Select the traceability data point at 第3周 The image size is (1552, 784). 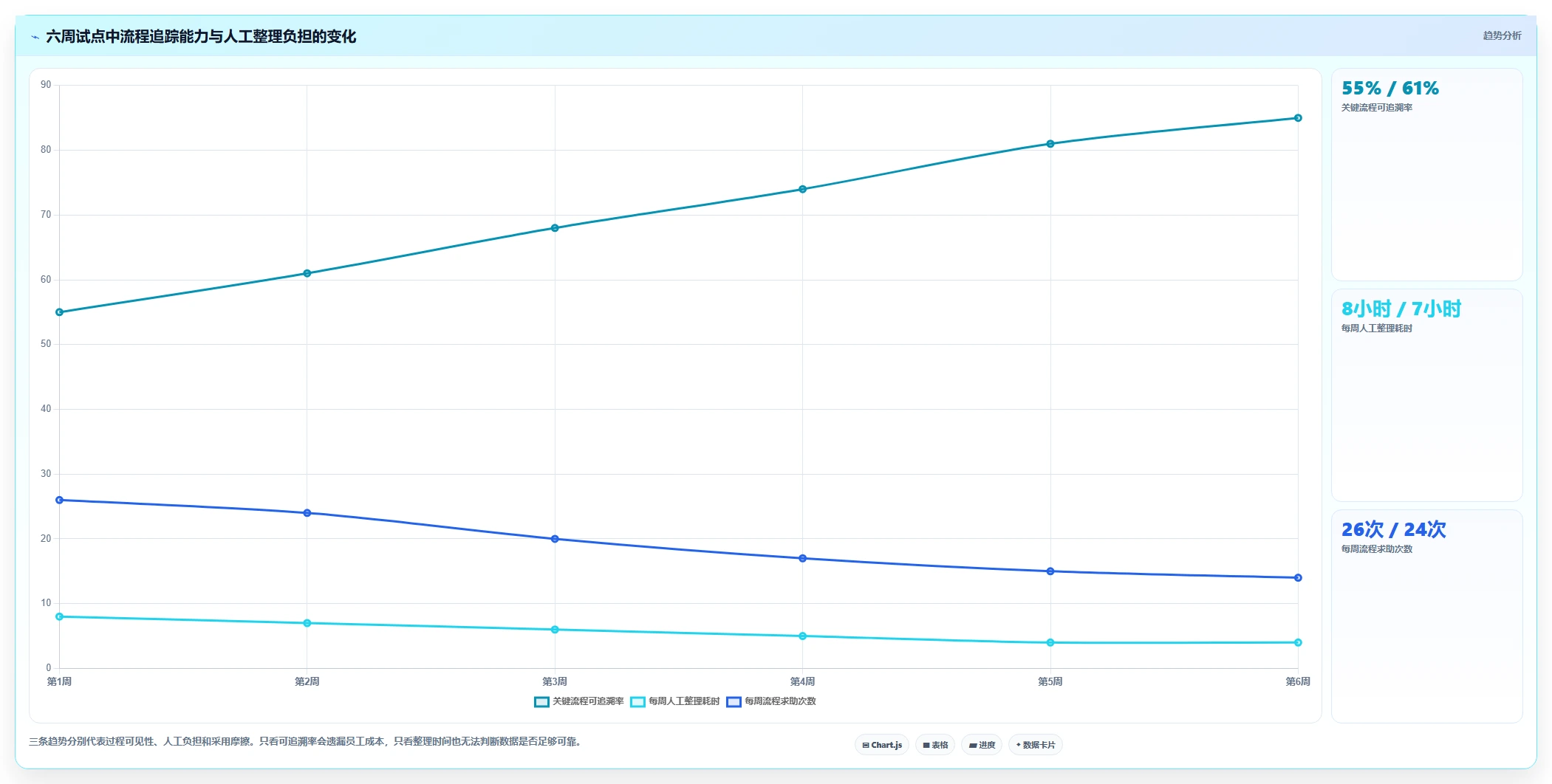(555, 228)
